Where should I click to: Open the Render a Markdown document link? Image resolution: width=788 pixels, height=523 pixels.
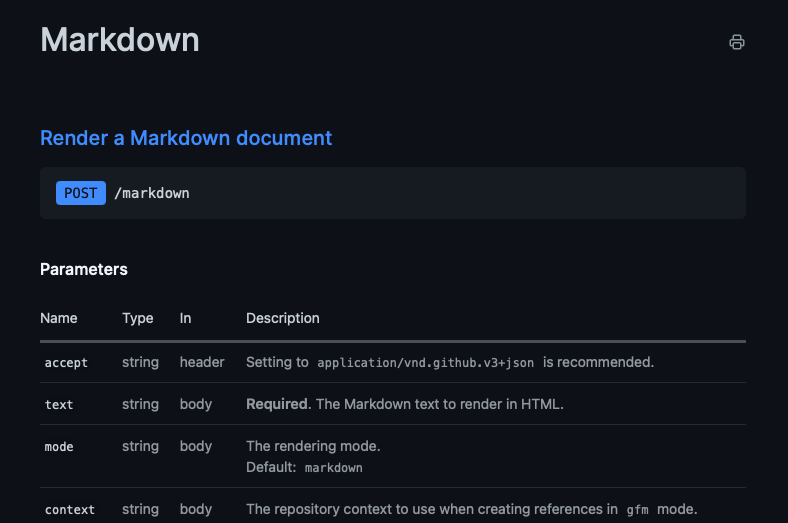[x=186, y=138]
